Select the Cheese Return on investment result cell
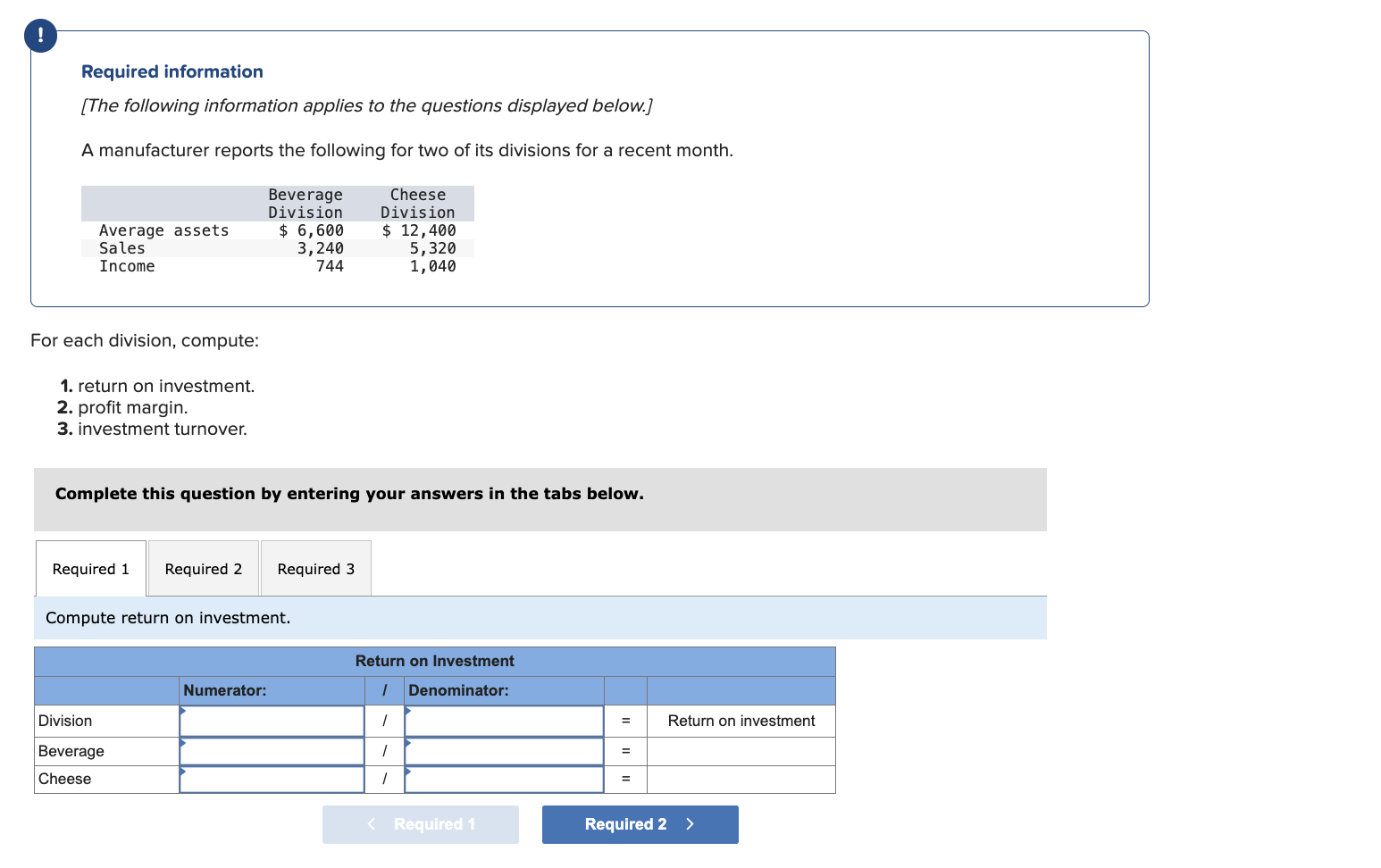 (741, 779)
